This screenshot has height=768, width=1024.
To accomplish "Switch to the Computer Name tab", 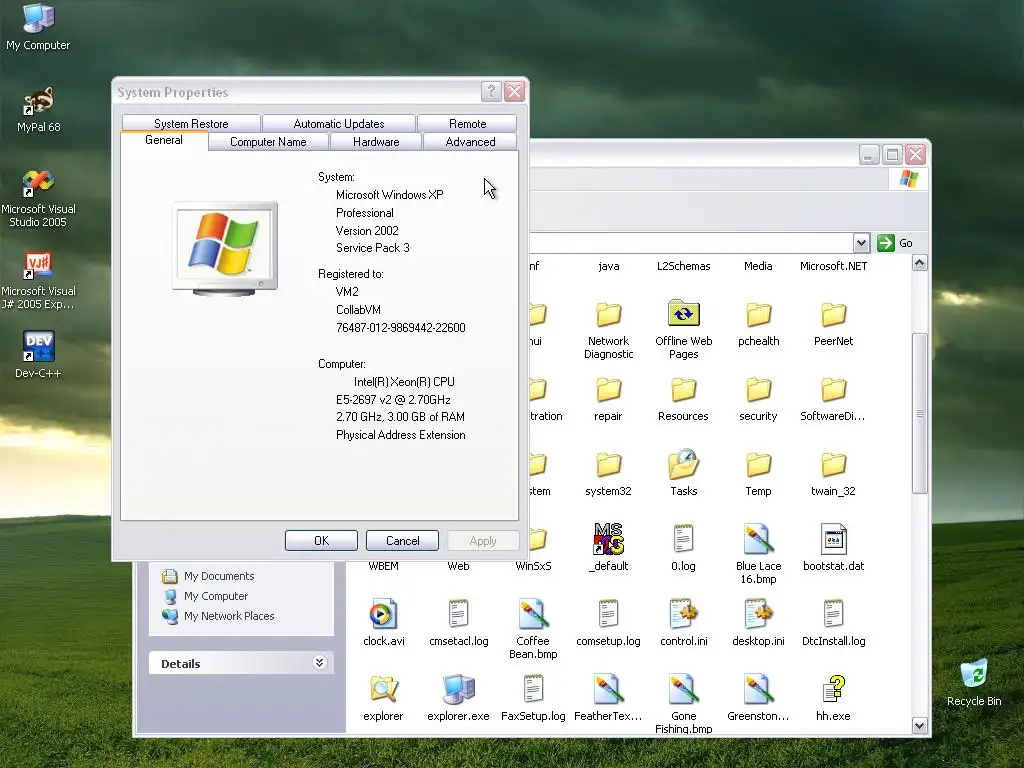I will pos(268,142).
